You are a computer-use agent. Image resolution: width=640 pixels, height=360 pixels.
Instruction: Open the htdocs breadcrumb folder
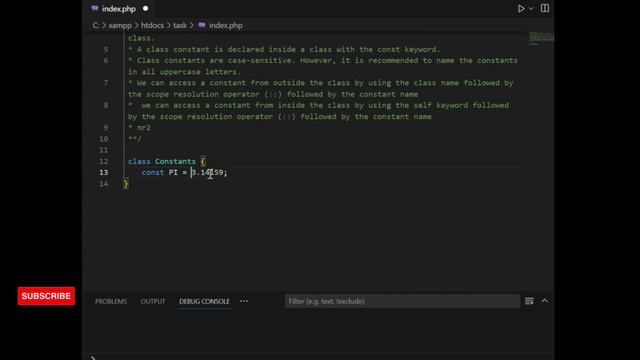click(152, 25)
